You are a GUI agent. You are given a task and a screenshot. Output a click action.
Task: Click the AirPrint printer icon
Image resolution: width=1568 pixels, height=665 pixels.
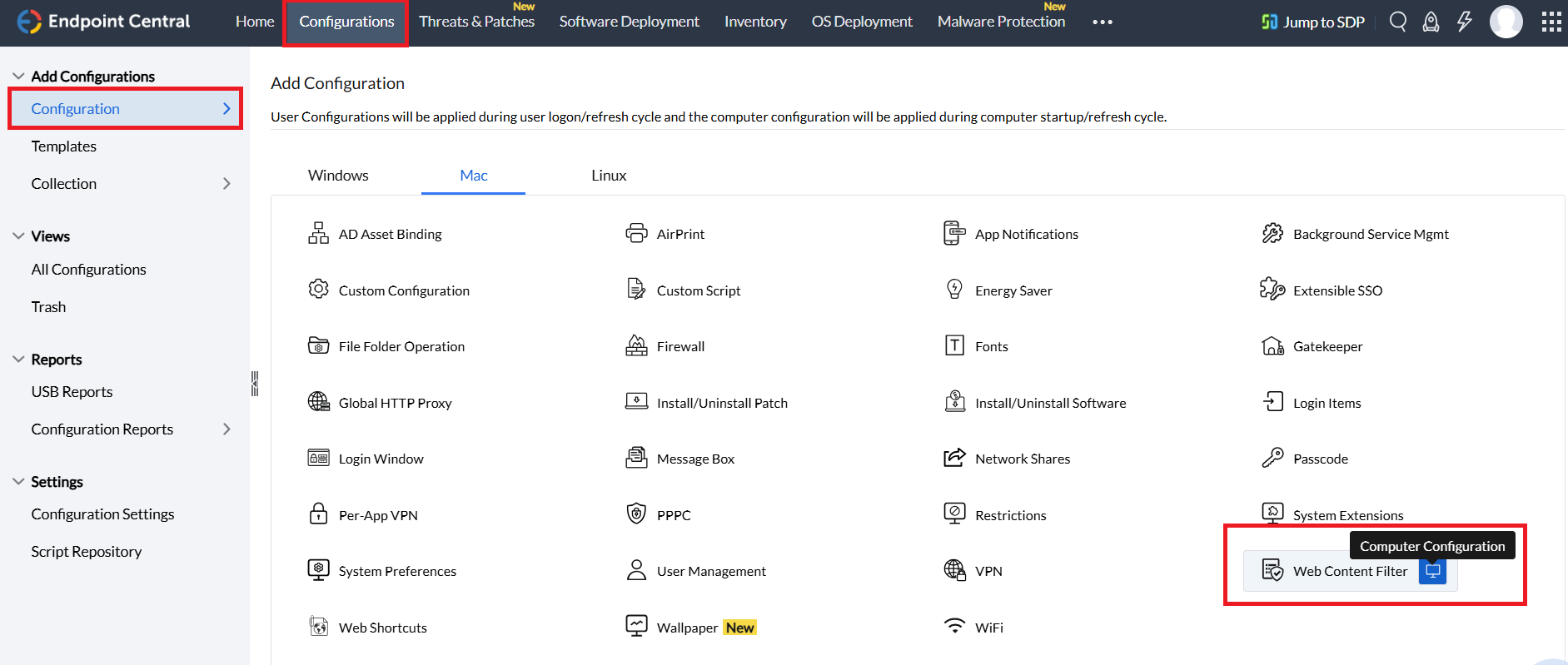click(636, 233)
